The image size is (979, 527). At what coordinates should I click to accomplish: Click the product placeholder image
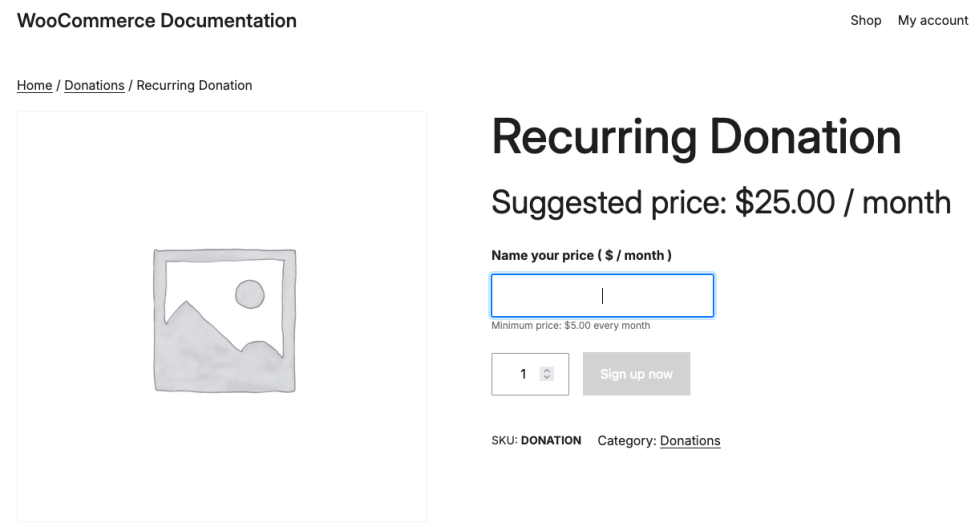[x=223, y=318]
